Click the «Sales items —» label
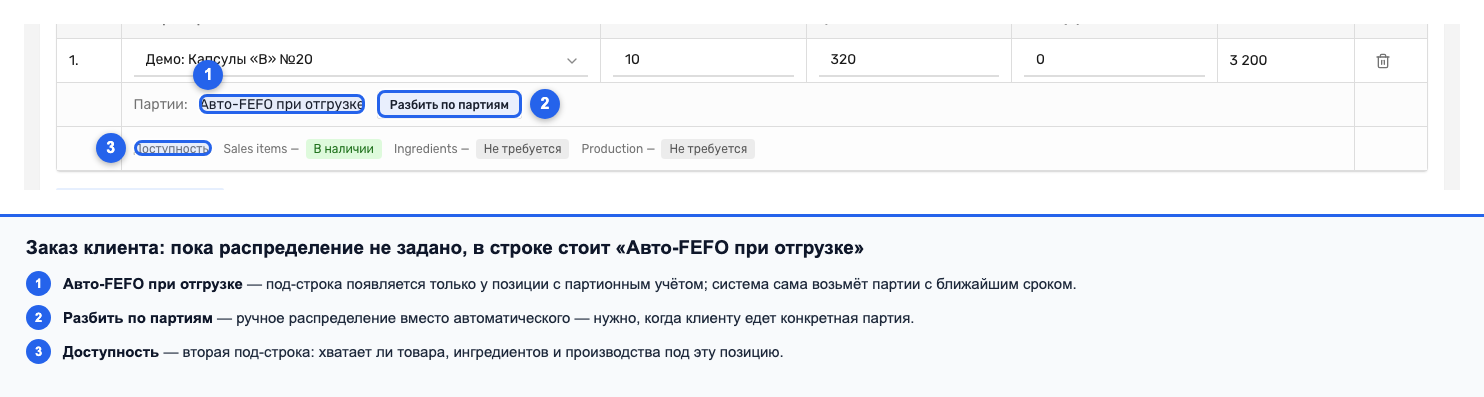Screen dimensions: 1484x397 click(261, 149)
